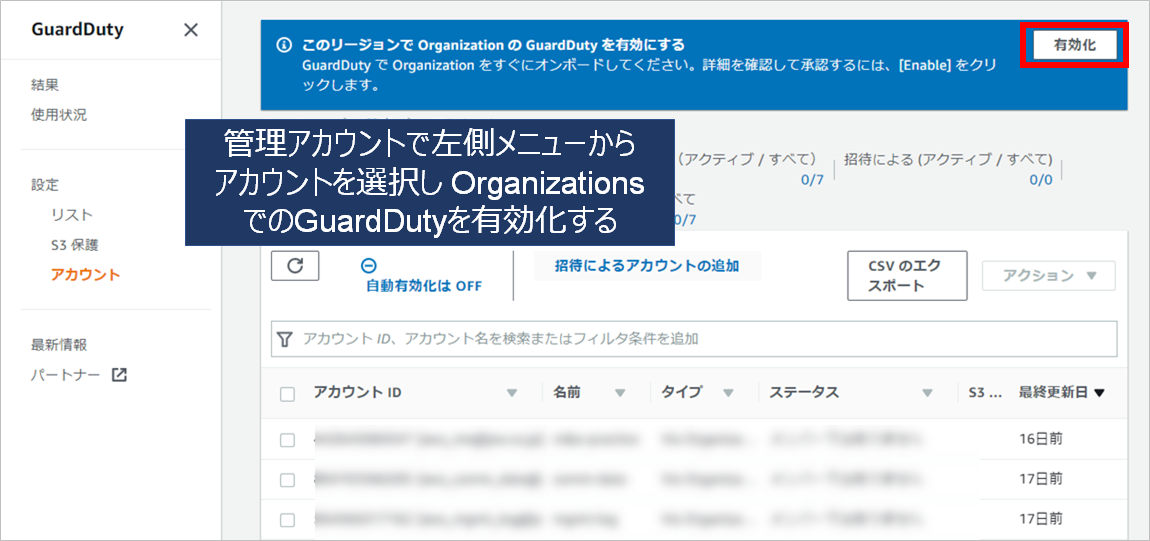Select S3 保護 in the settings menu
This screenshot has height=541, width=1150.
click(74, 245)
